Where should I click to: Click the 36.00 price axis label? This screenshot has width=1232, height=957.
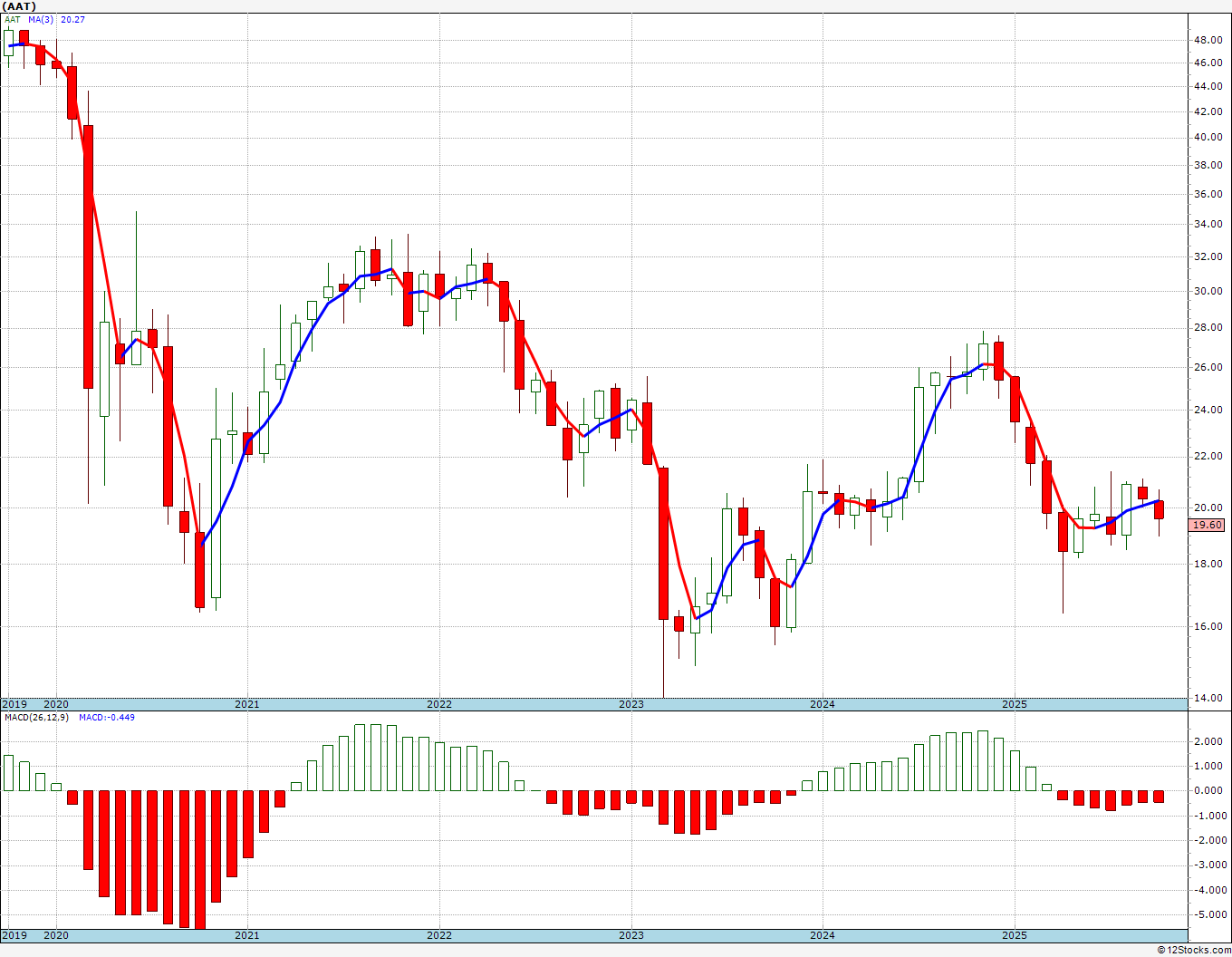coord(1208,194)
